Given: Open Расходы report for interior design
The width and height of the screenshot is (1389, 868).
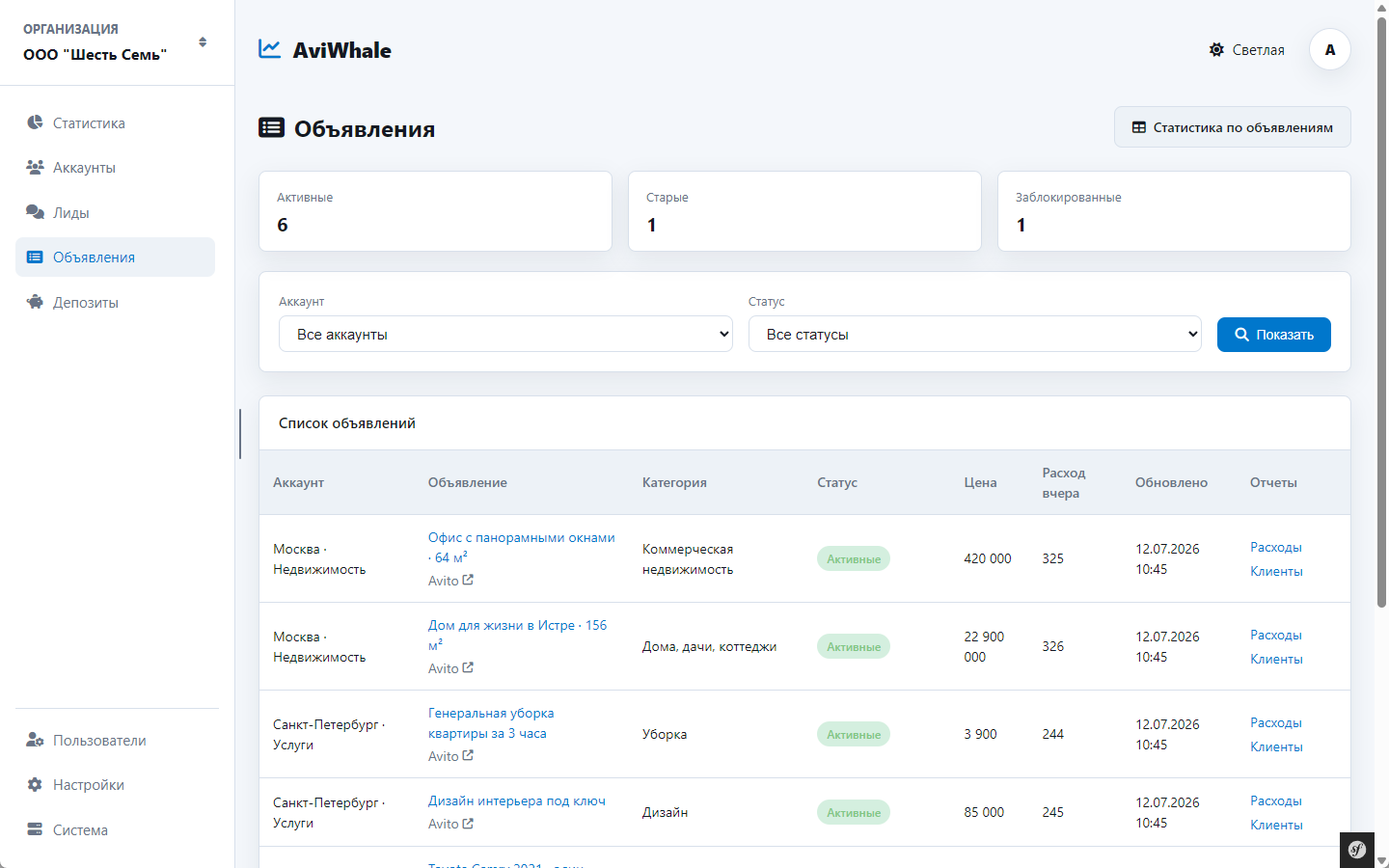Looking at the screenshot, I should [x=1276, y=800].
